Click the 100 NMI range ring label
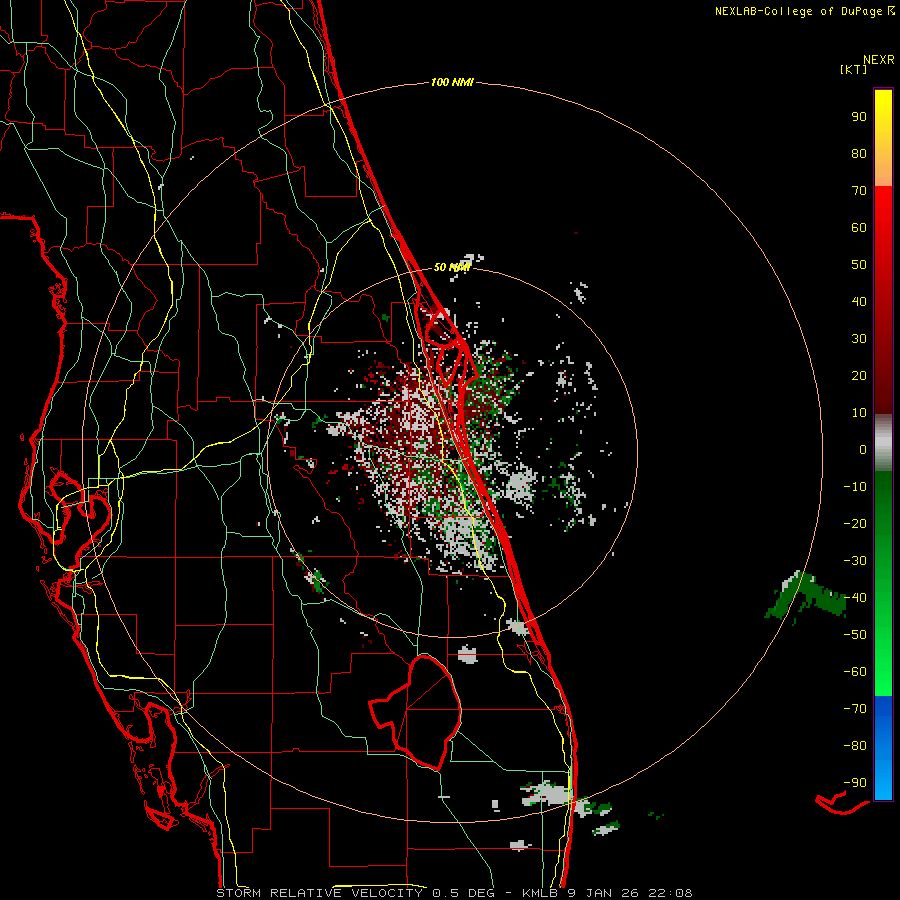The width and height of the screenshot is (900, 900). point(452,82)
